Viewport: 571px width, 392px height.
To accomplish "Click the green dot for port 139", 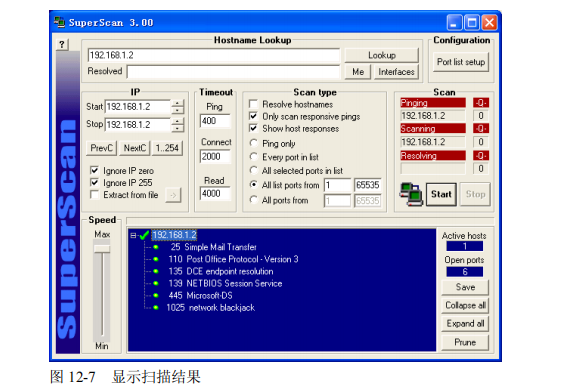I will (156, 283).
